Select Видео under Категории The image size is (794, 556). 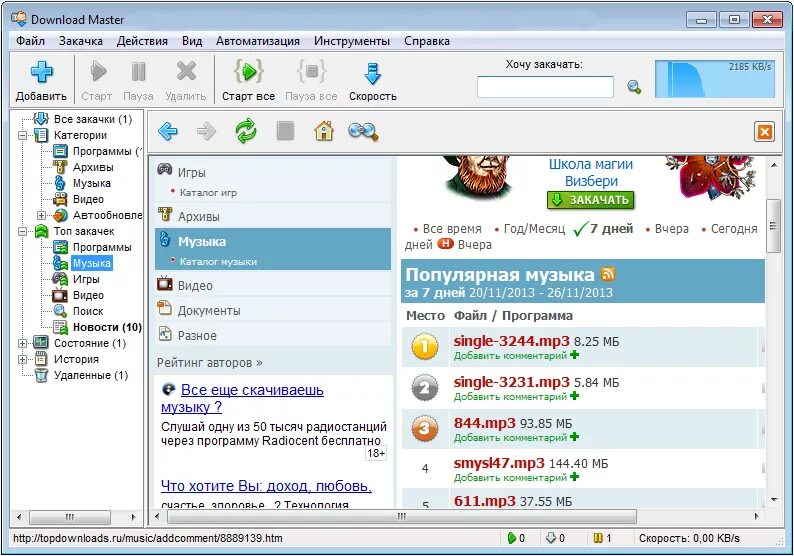click(x=88, y=199)
